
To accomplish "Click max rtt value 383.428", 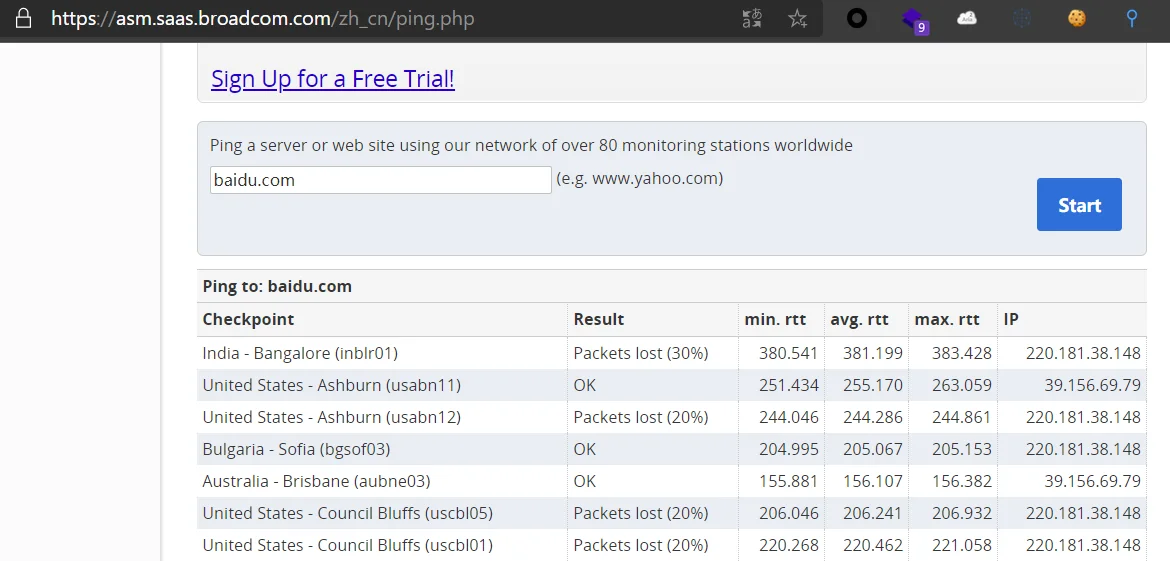I will point(962,354).
